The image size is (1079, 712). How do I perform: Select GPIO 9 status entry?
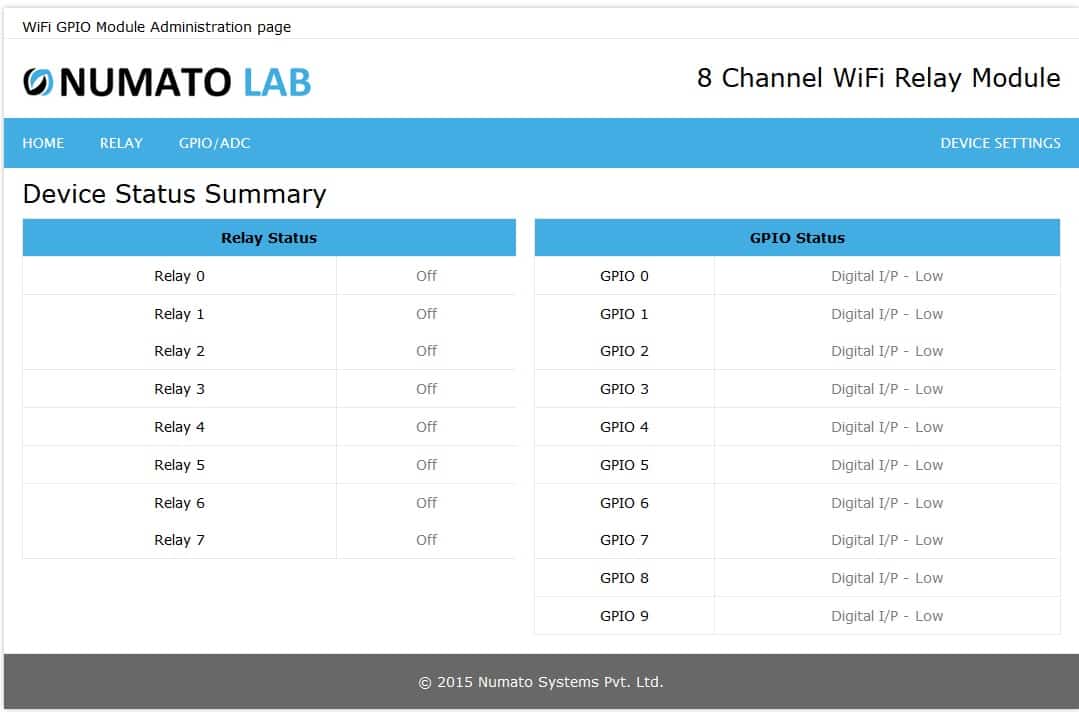pyautogui.click(x=886, y=615)
